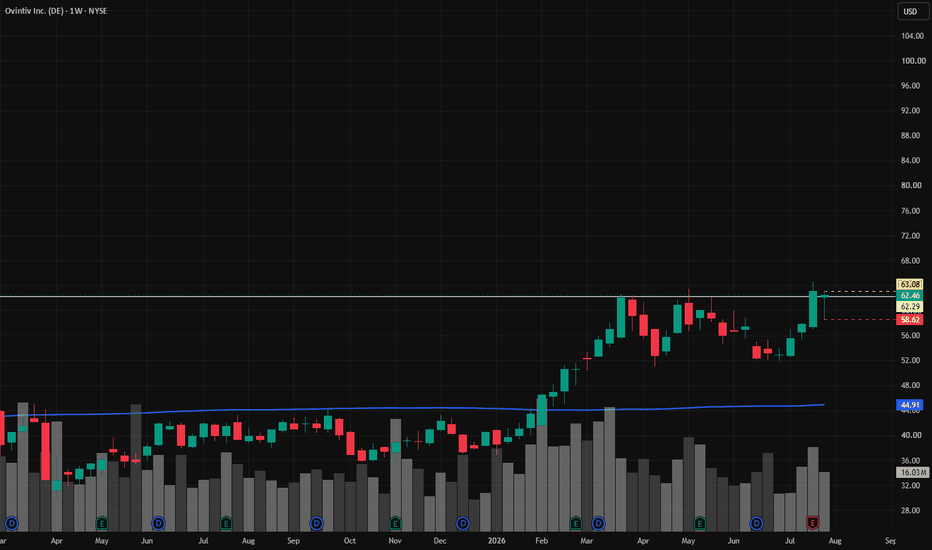
Task: Click the 36.00 price axis label
Action: click(x=910, y=460)
